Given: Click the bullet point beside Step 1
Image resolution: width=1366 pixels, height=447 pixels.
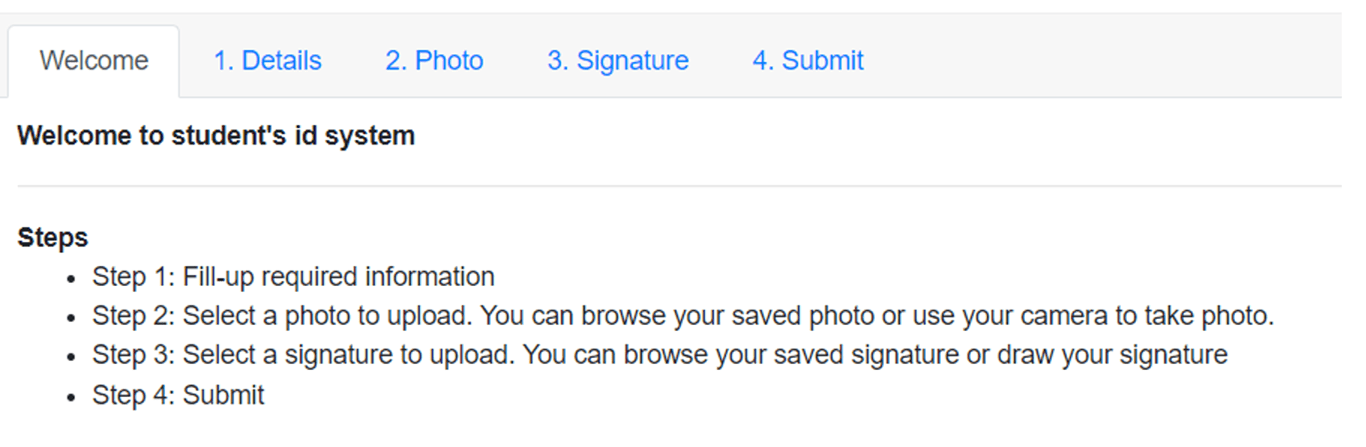Looking at the screenshot, I should point(71,278).
